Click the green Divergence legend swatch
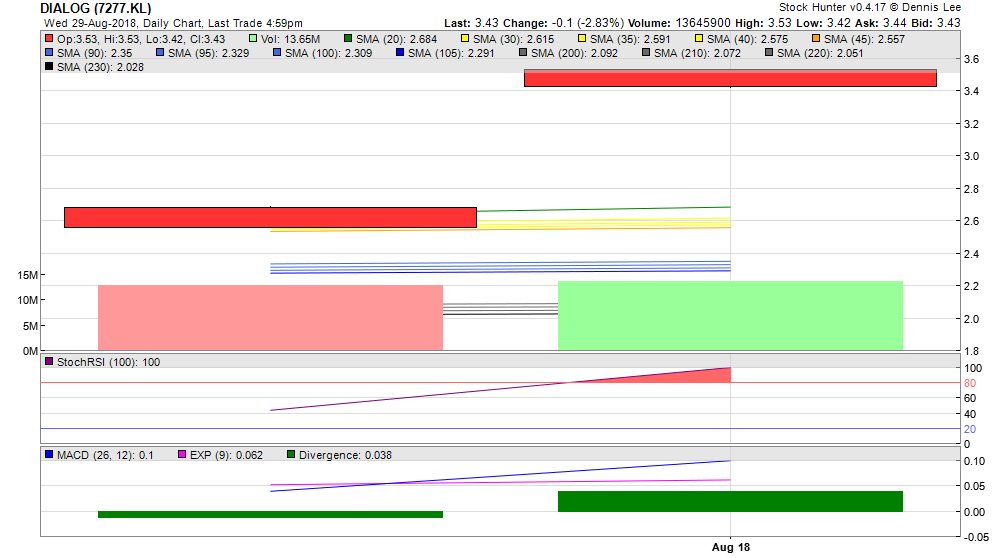 291,455
